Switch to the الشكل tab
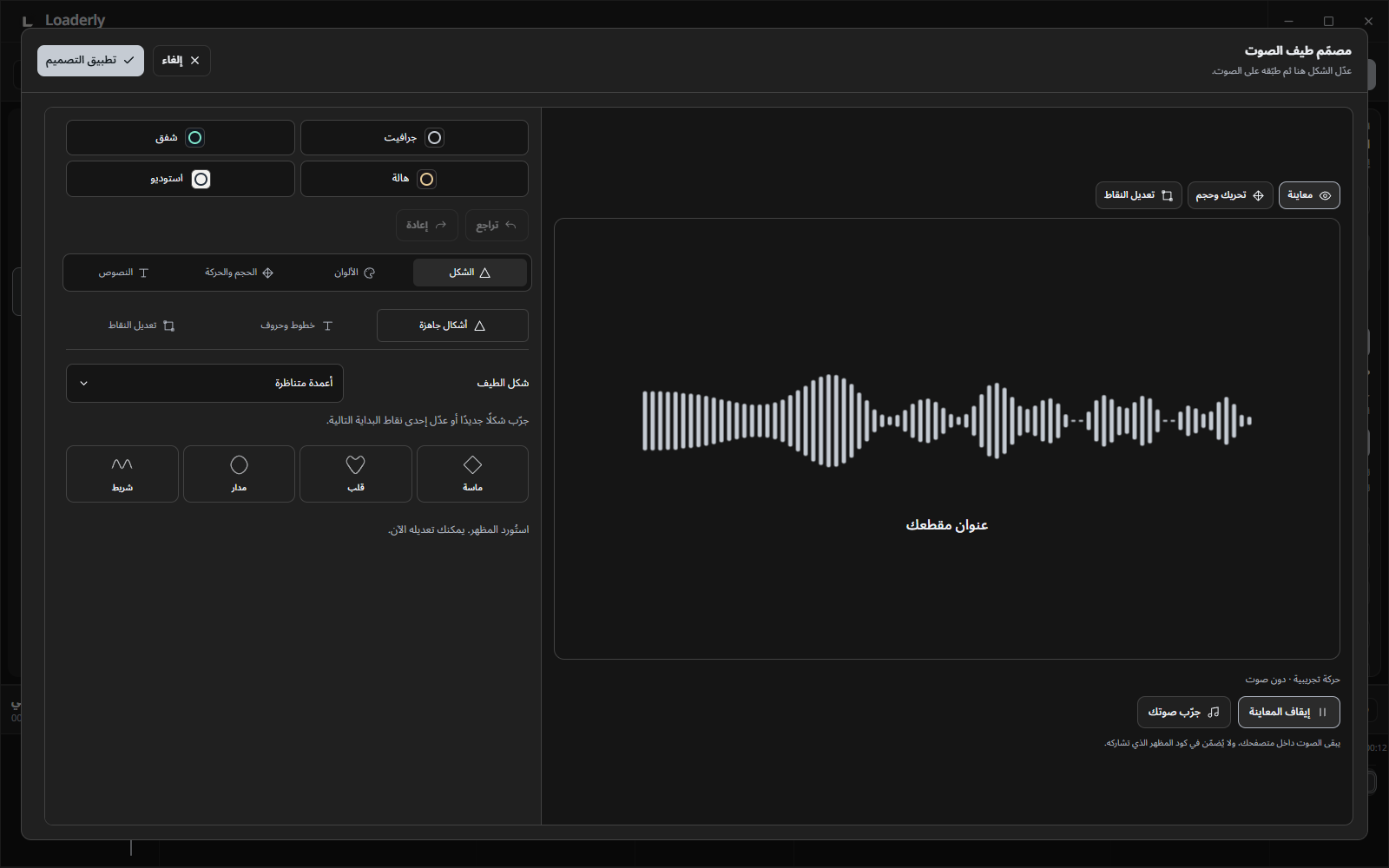The height and width of the screenshot is (868, 1389). (x=470, y=273)
